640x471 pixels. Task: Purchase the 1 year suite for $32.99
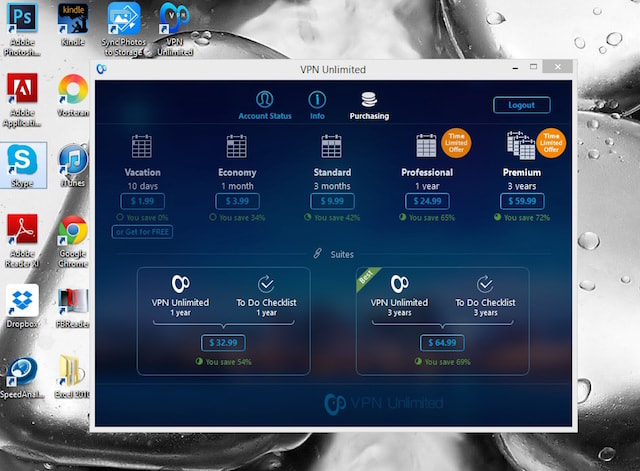[223, 342]
